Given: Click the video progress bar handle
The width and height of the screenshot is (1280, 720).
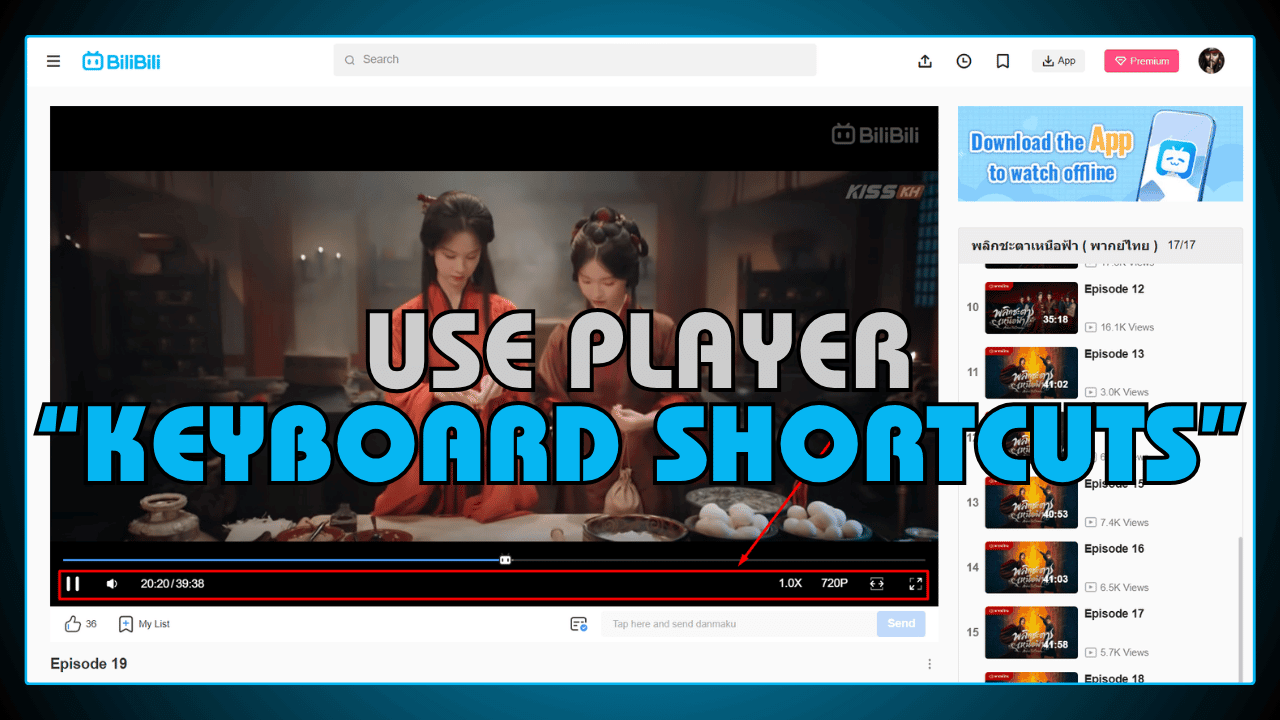Looking at the screenshot, I should 505,560.
